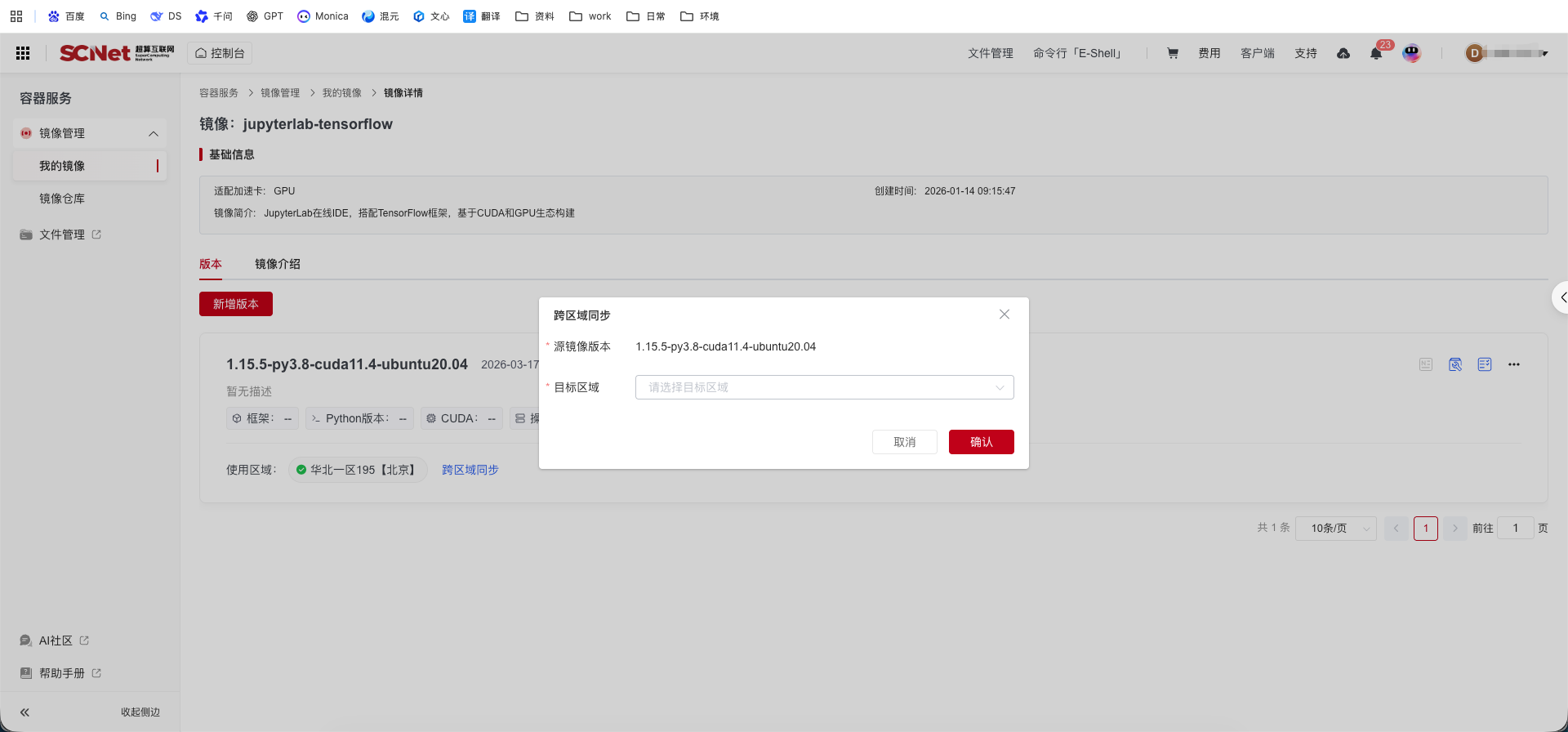Image resolution: width=1568 pixels, height=732 pixels.
Task: Open 文件管理 in top navigation
Action: click(990, 53)
